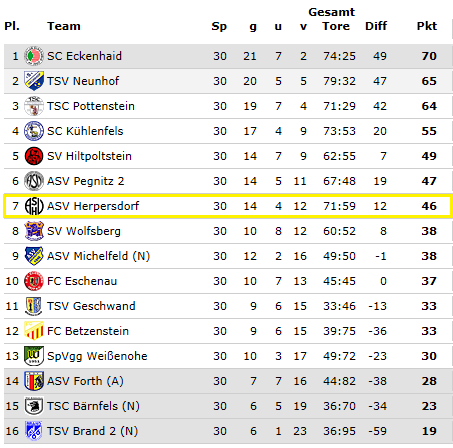453x448 pixels.
Task: Select the FC Eschenau team name
Action: 82,281
